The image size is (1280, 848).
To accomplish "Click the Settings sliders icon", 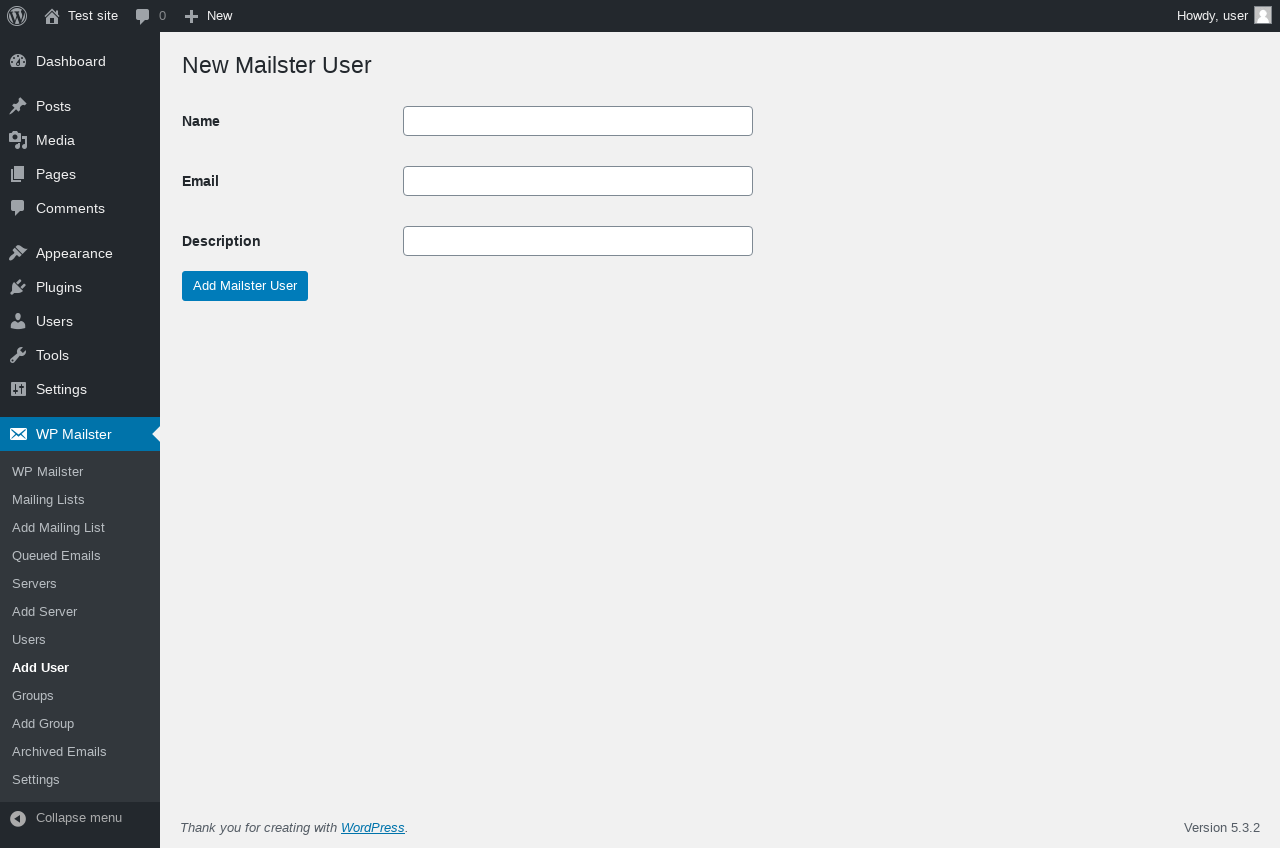I will coord(18,389).
